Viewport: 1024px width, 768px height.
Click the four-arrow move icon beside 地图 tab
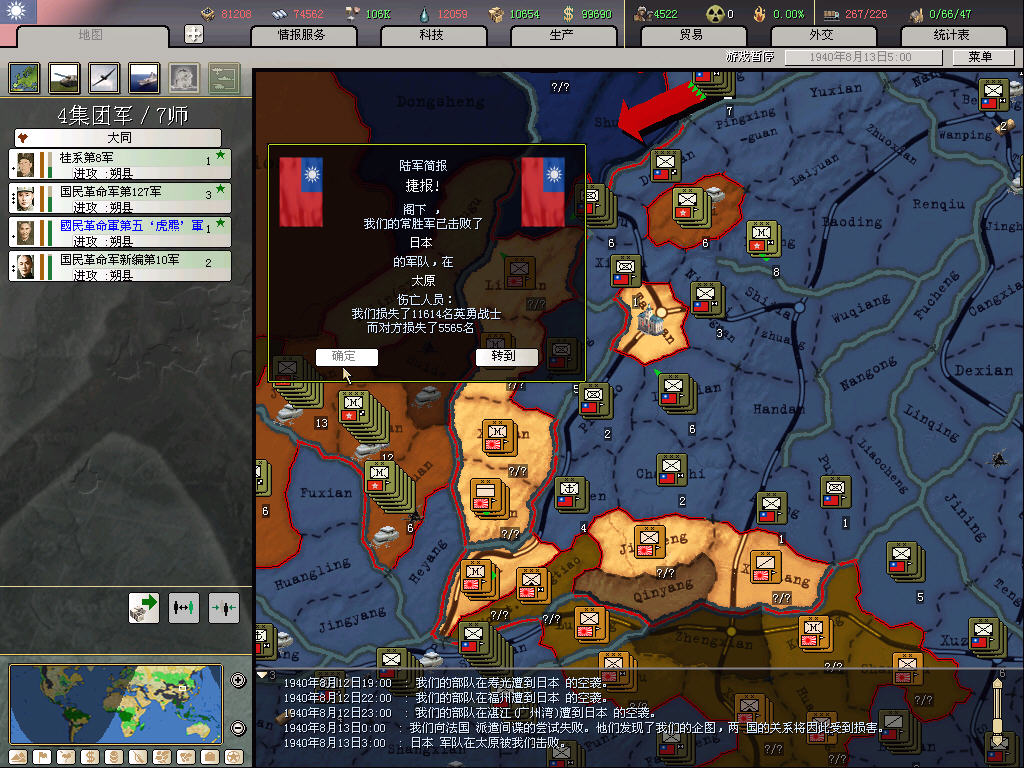(x=193, y=34)
